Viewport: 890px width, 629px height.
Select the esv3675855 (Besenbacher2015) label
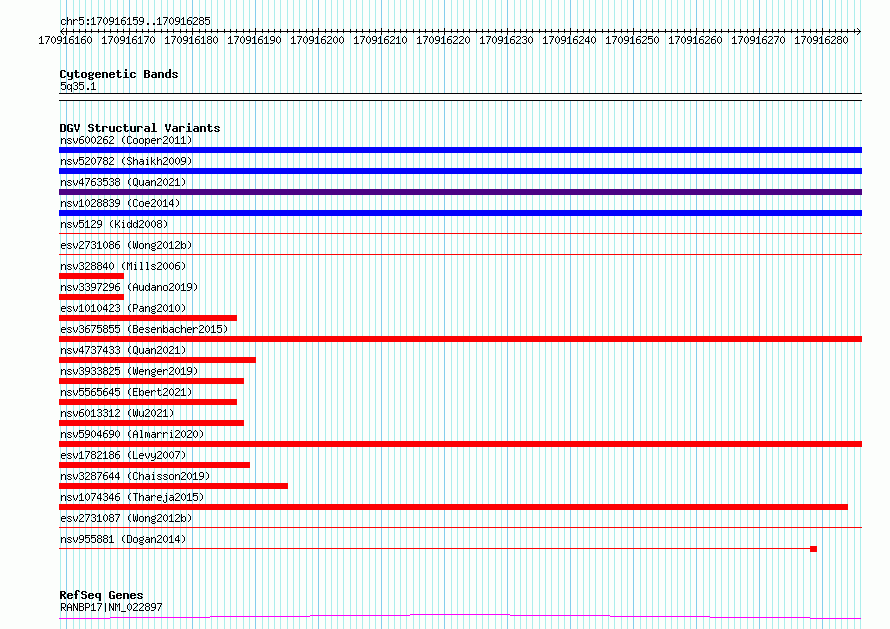pos(144,329)
